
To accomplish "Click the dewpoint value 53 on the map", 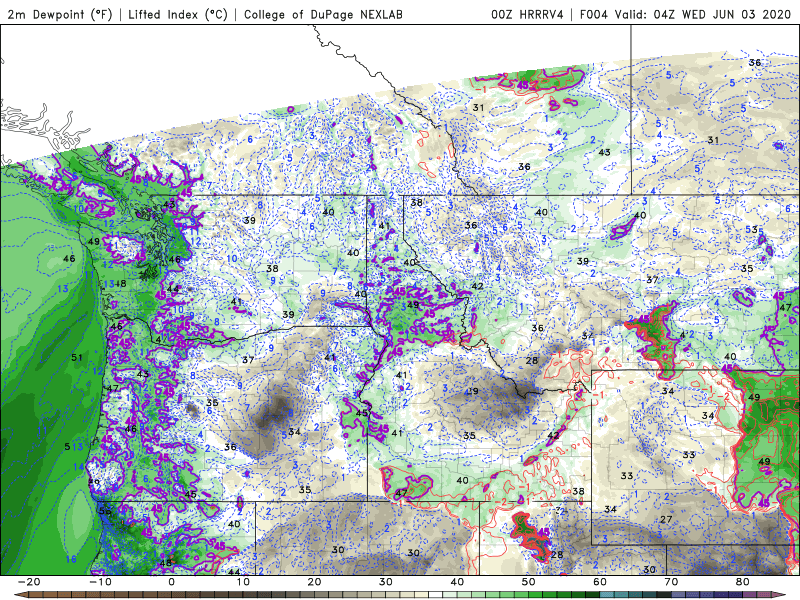I will [752, 230].
